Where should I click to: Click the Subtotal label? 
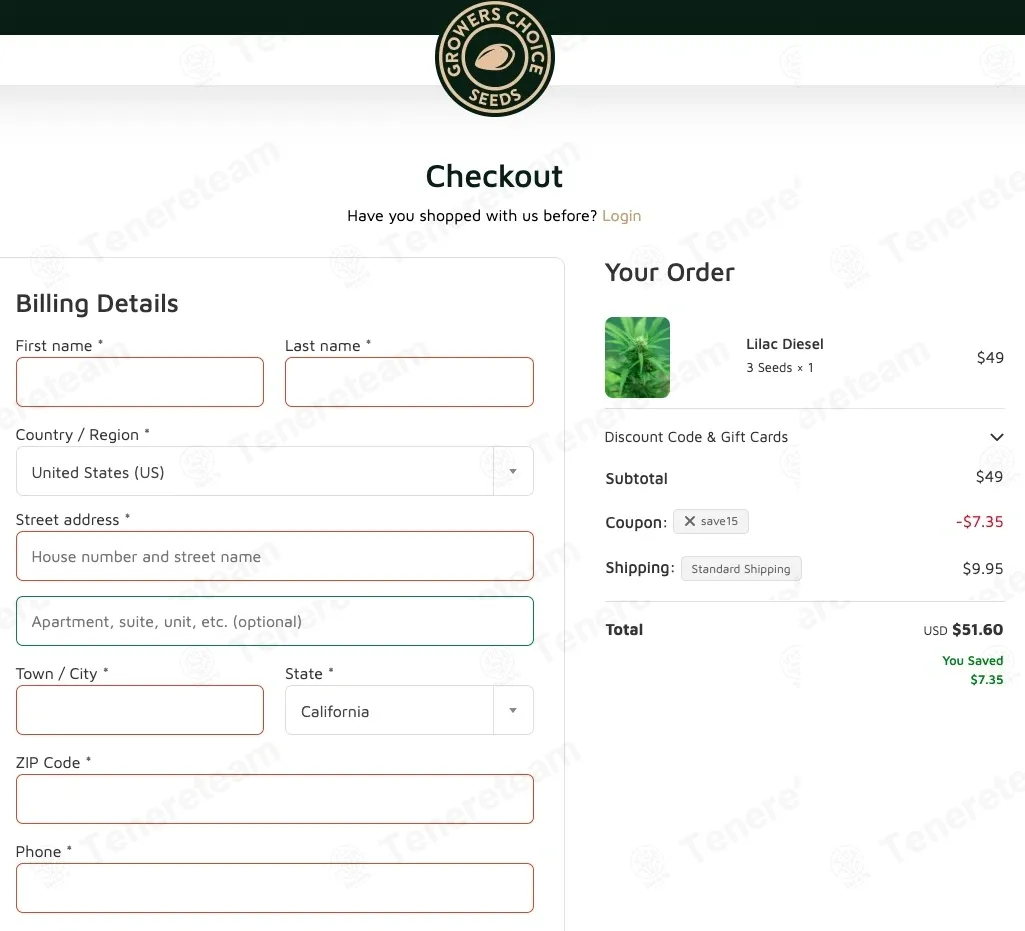coord(636,479)
